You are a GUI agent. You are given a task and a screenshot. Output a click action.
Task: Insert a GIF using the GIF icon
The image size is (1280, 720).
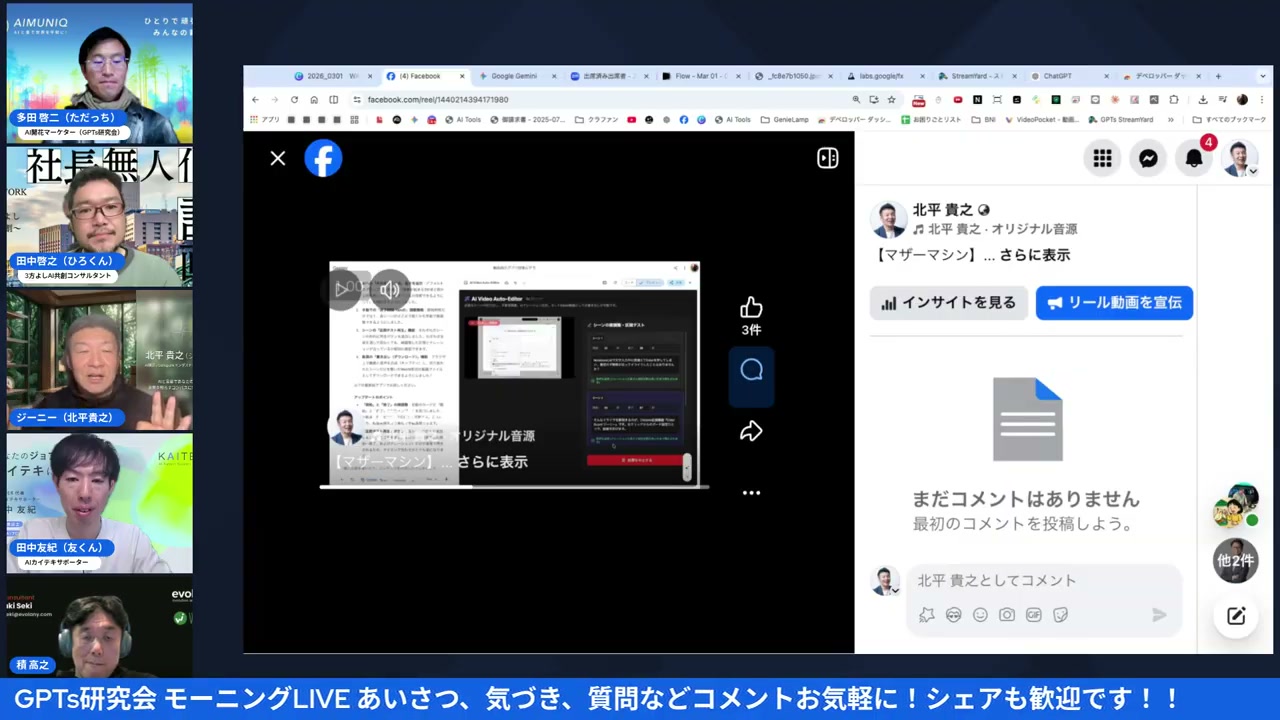[1034, 615]
